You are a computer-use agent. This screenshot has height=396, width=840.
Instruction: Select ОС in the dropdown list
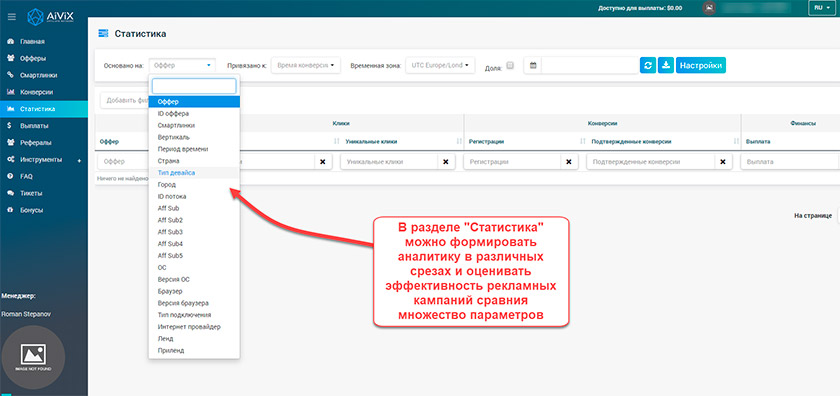(194, 267)
